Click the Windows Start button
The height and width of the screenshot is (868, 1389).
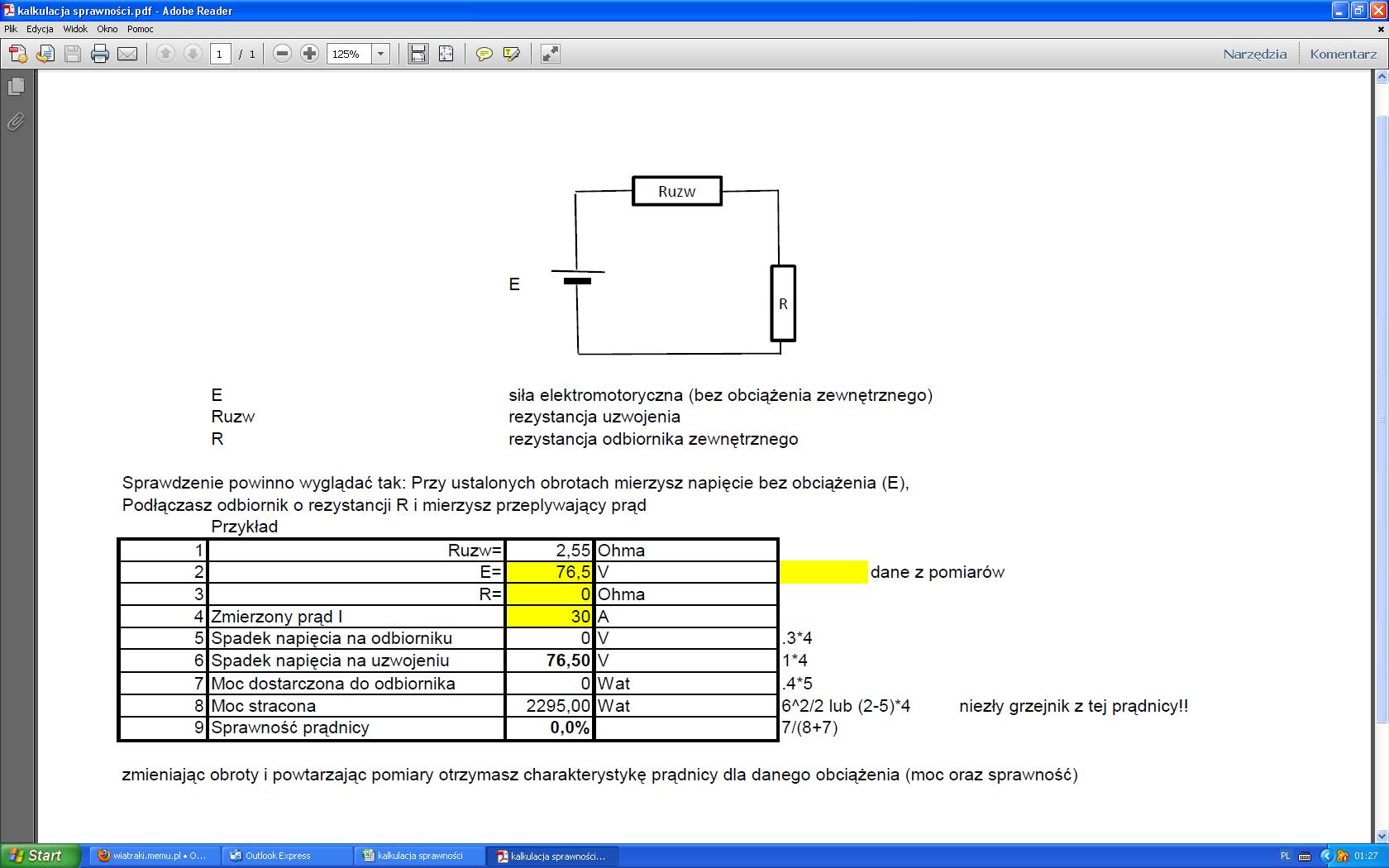pos(39,856)
